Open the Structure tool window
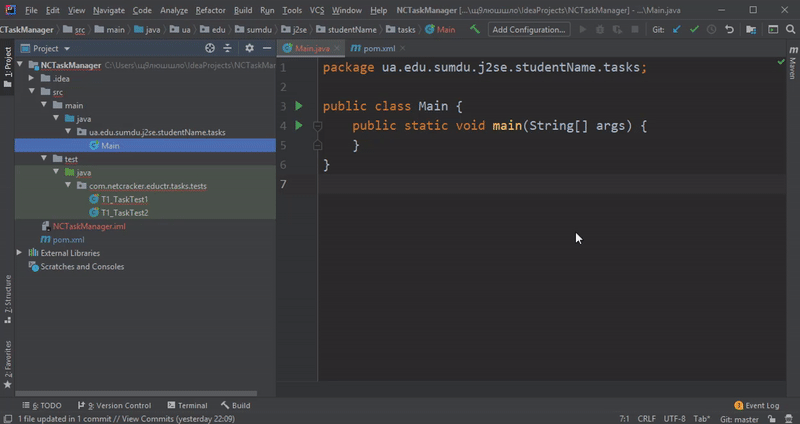The image size is (800, 424). [x=8, y=300]
